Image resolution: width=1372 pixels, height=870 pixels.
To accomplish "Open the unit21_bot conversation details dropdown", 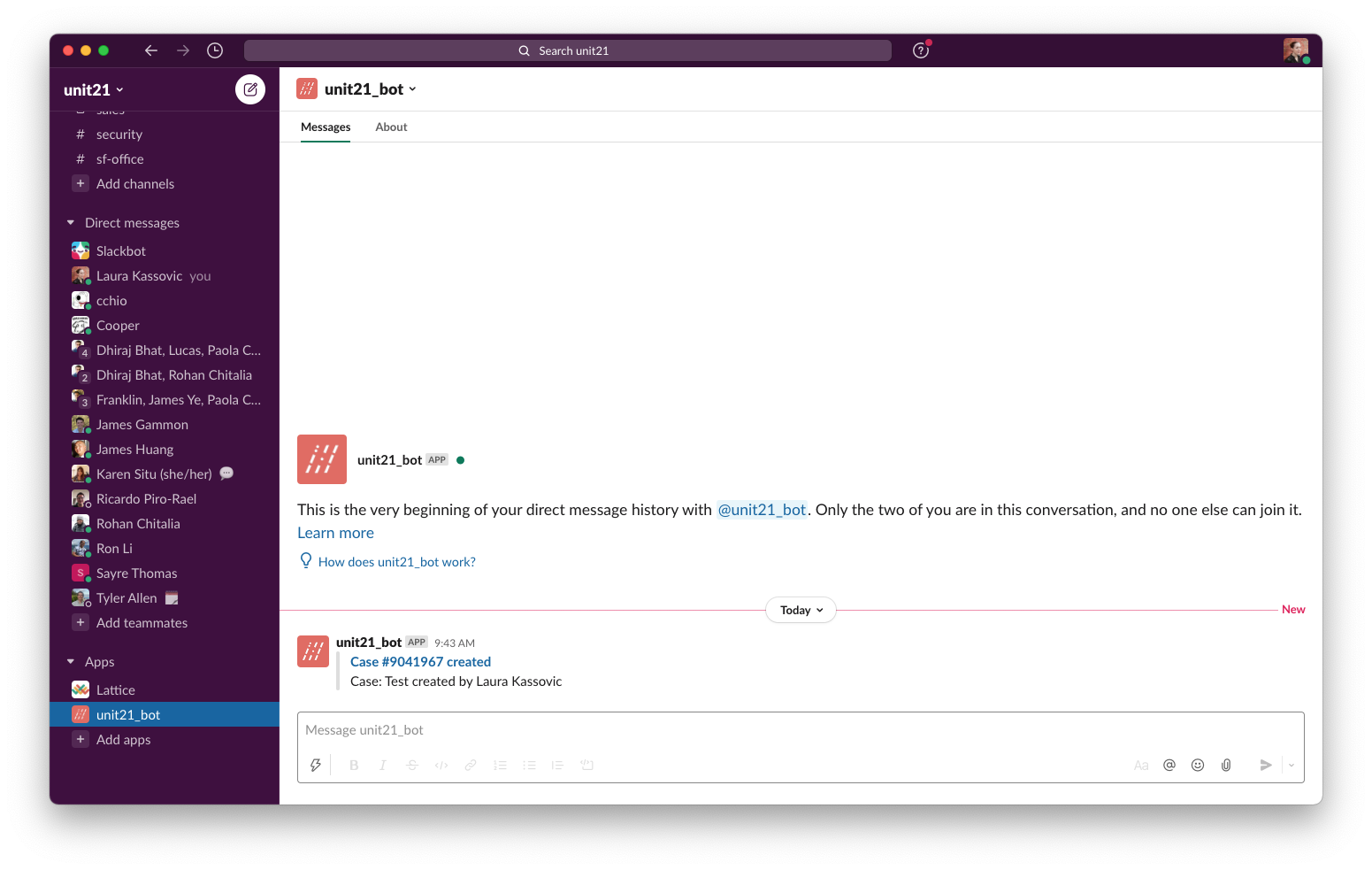I will [370, 89].
